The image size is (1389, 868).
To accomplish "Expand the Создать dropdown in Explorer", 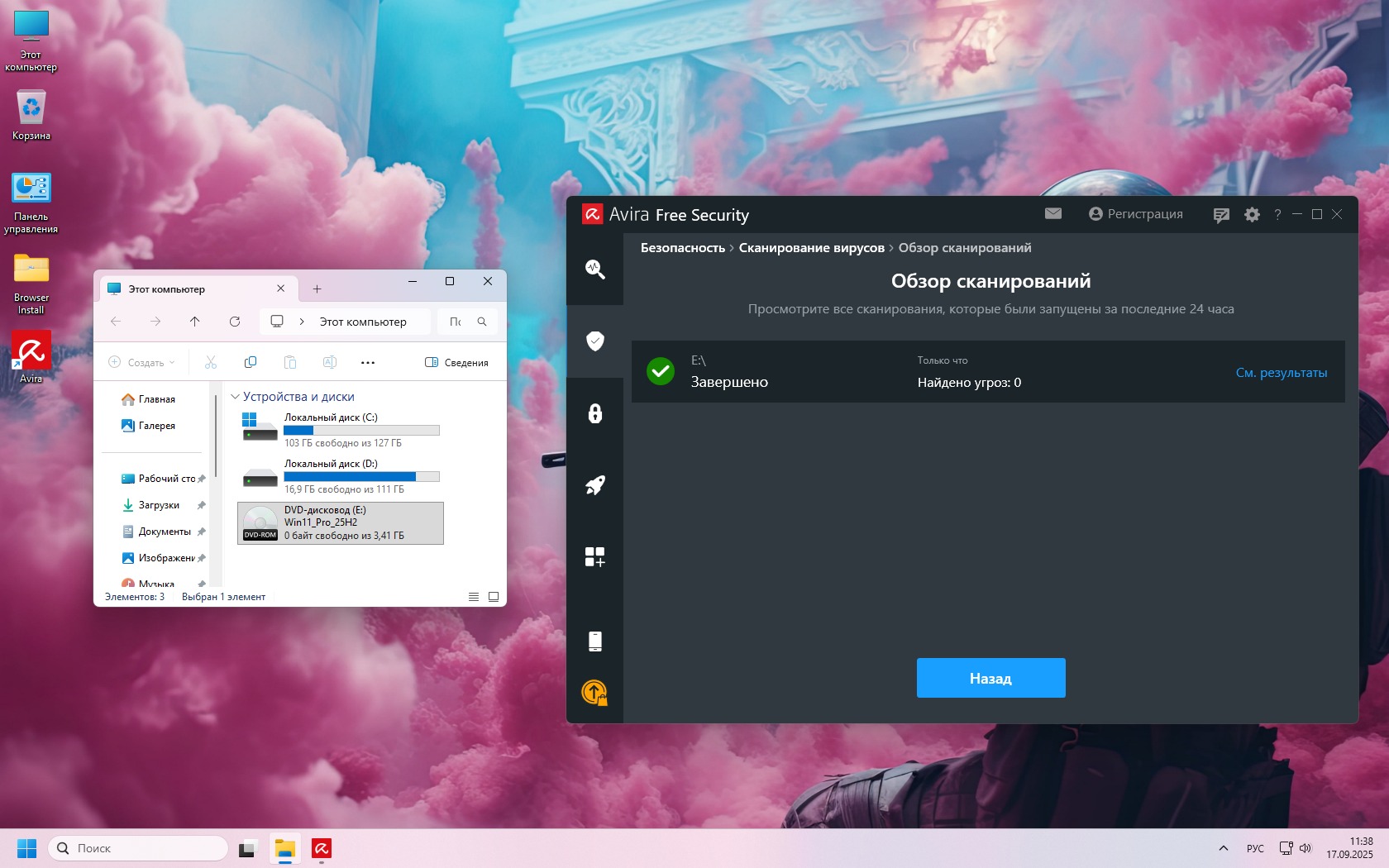I will tap(142, 363).
